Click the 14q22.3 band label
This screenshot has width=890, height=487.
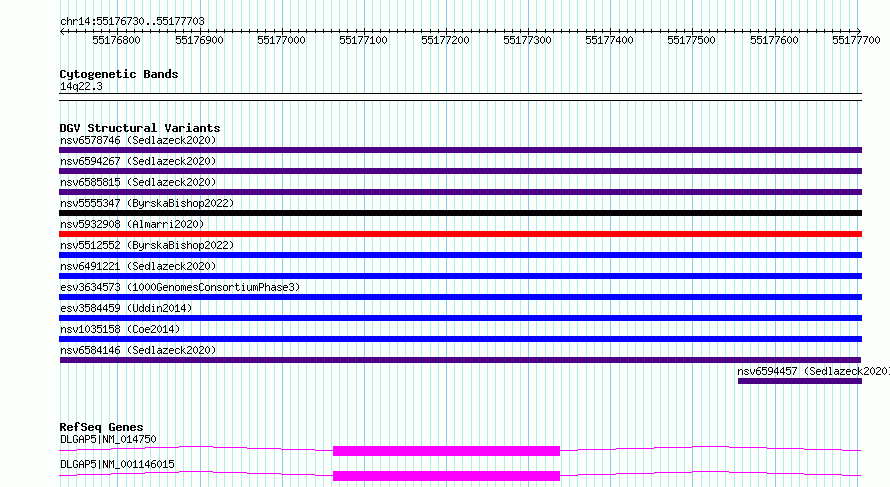click(81, 86)
